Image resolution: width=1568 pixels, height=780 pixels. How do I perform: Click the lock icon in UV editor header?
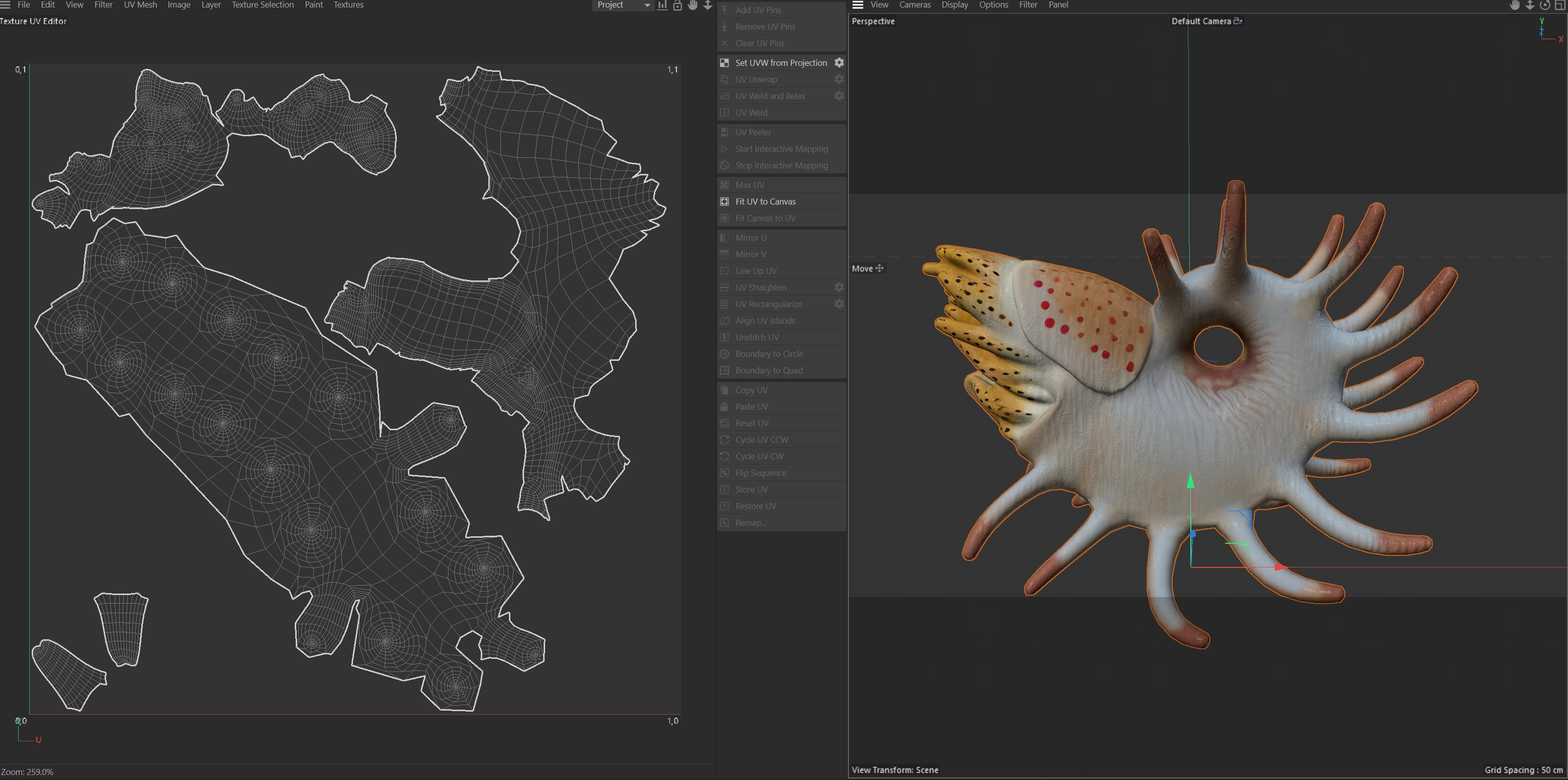677,6
